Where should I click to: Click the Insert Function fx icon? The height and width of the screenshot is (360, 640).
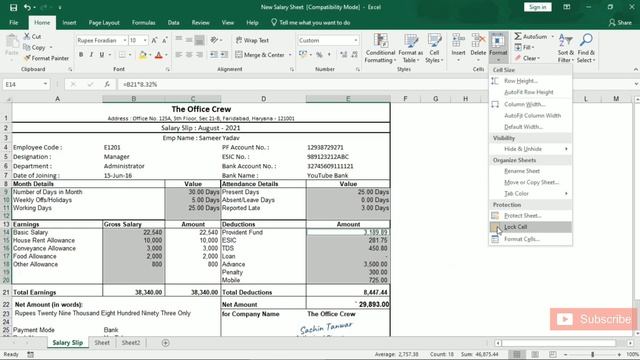[x=107, y=84]
